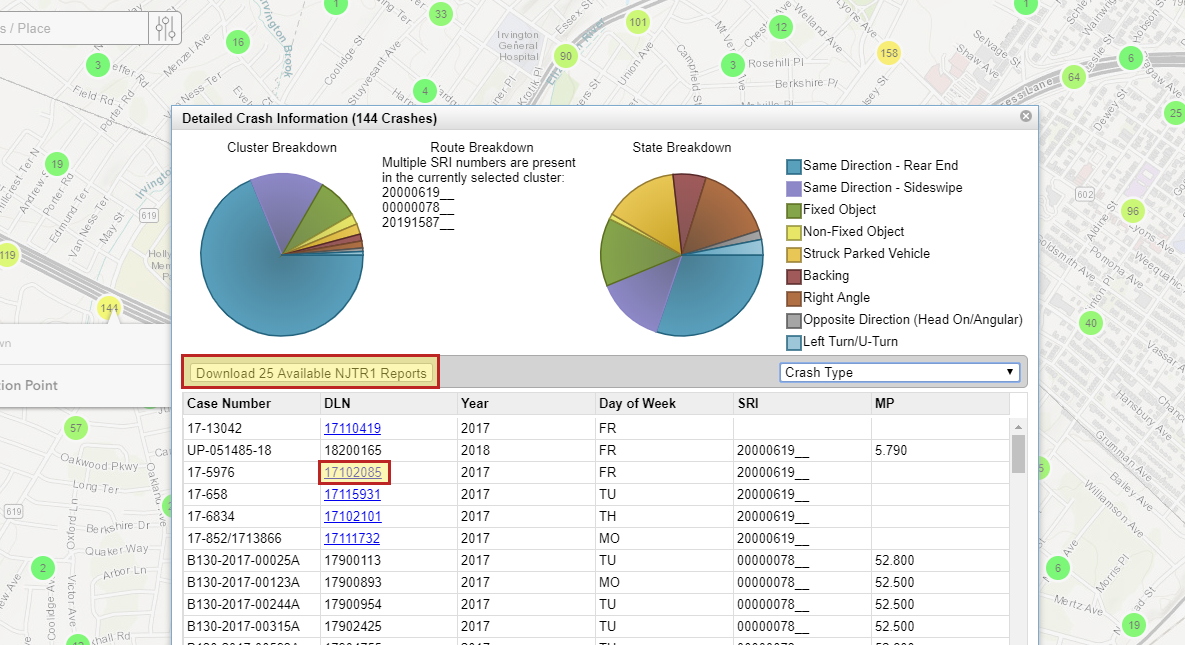The image size is (1185, 645).
Task: Select the 57 crash cluster marker
Action: [76, 428]
